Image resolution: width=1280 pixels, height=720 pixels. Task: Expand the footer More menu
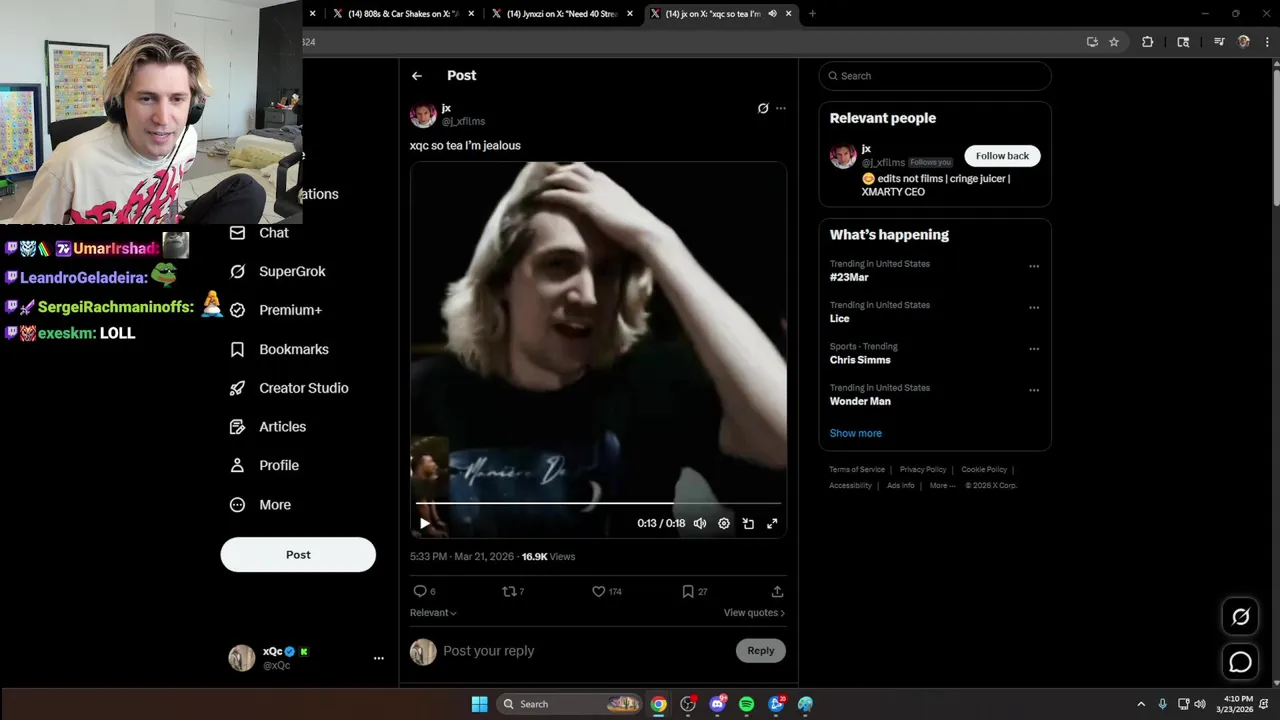[942, 486]
